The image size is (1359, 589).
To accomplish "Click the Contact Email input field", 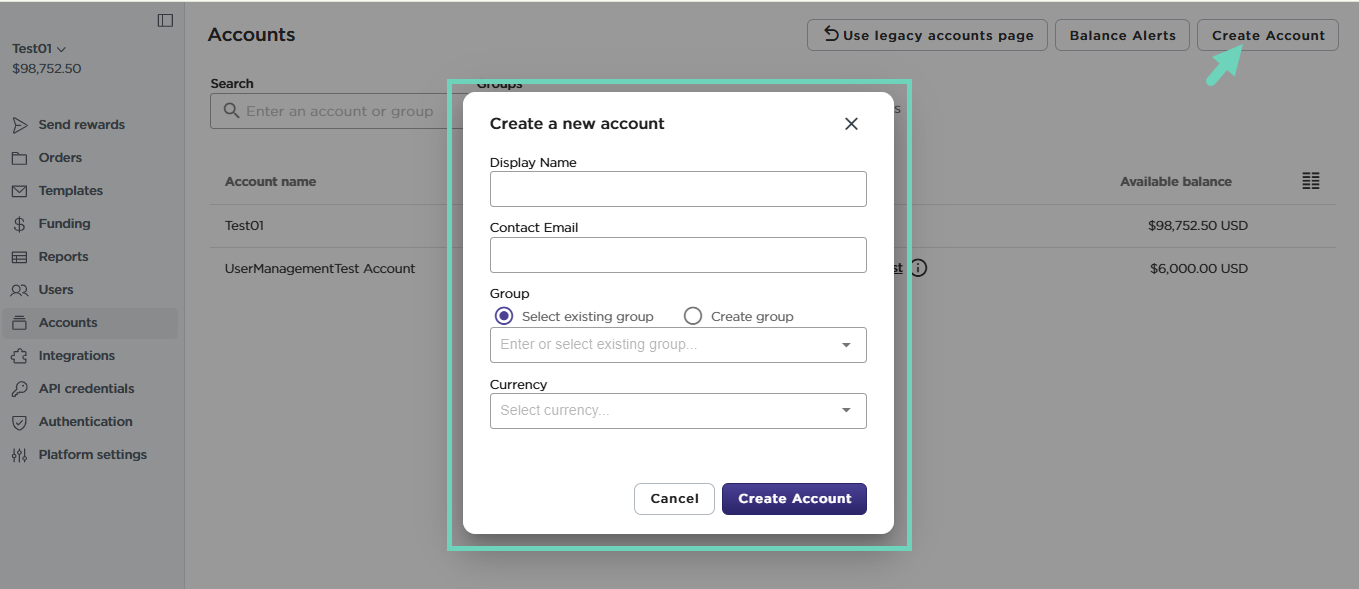I will (x=678, y=255).
